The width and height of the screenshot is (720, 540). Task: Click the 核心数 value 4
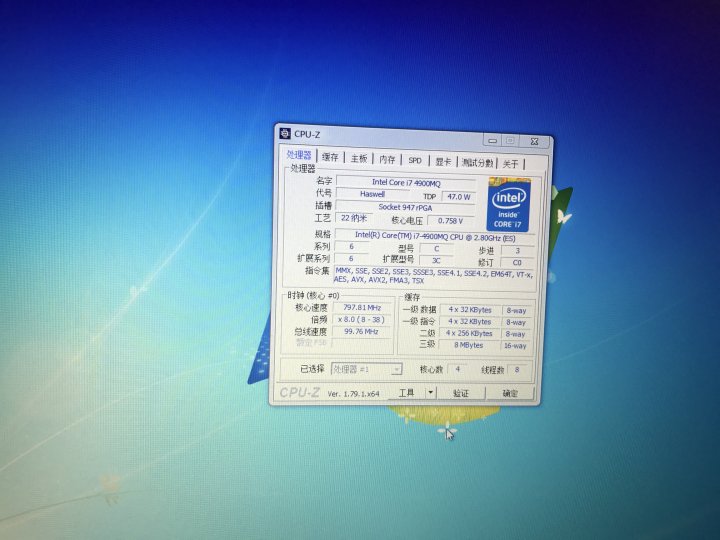(x=458, y=369)
